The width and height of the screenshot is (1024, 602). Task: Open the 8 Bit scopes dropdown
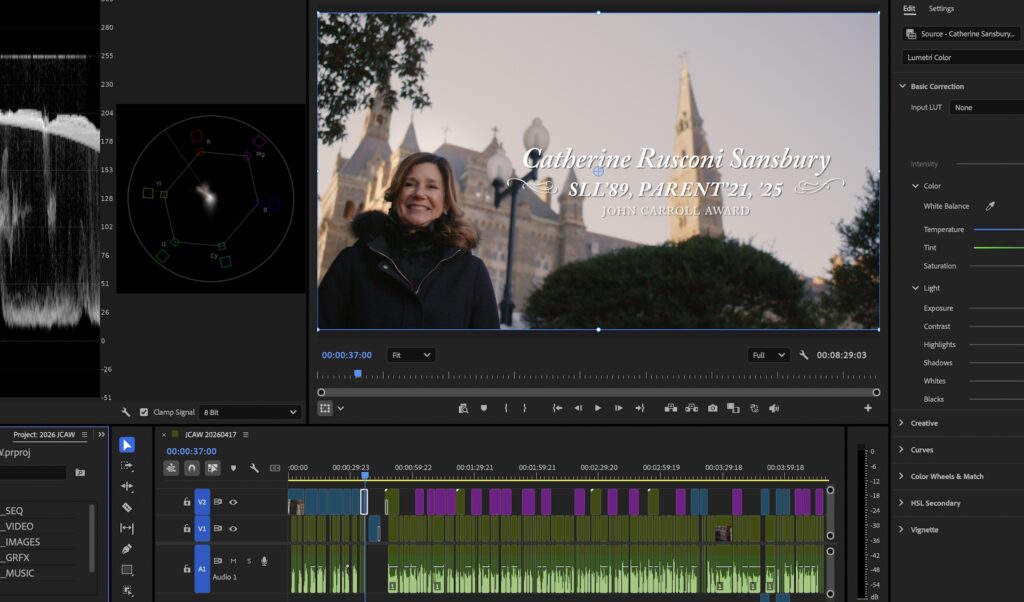[x=249, y=412]
